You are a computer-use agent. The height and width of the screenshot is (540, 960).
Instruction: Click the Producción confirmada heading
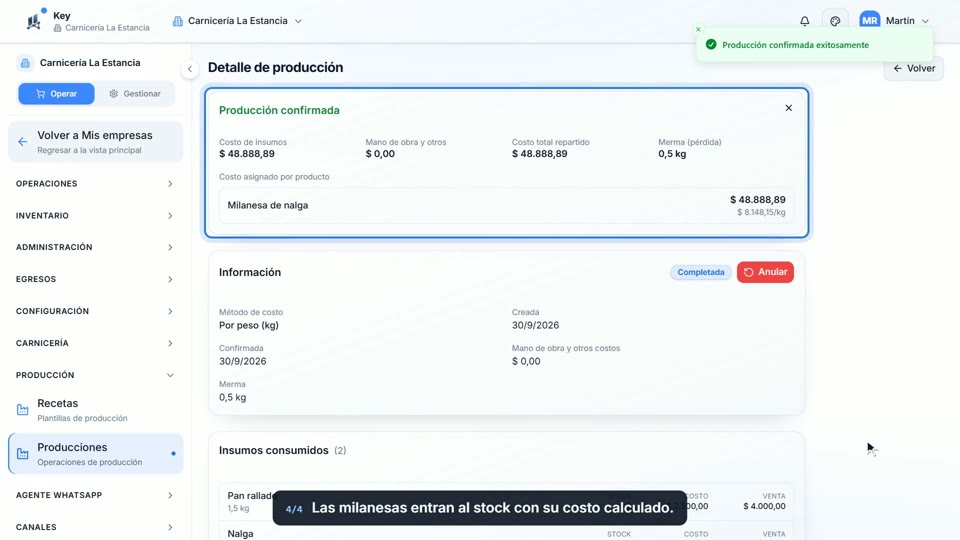pyautogui.click(x=279, y=110)
